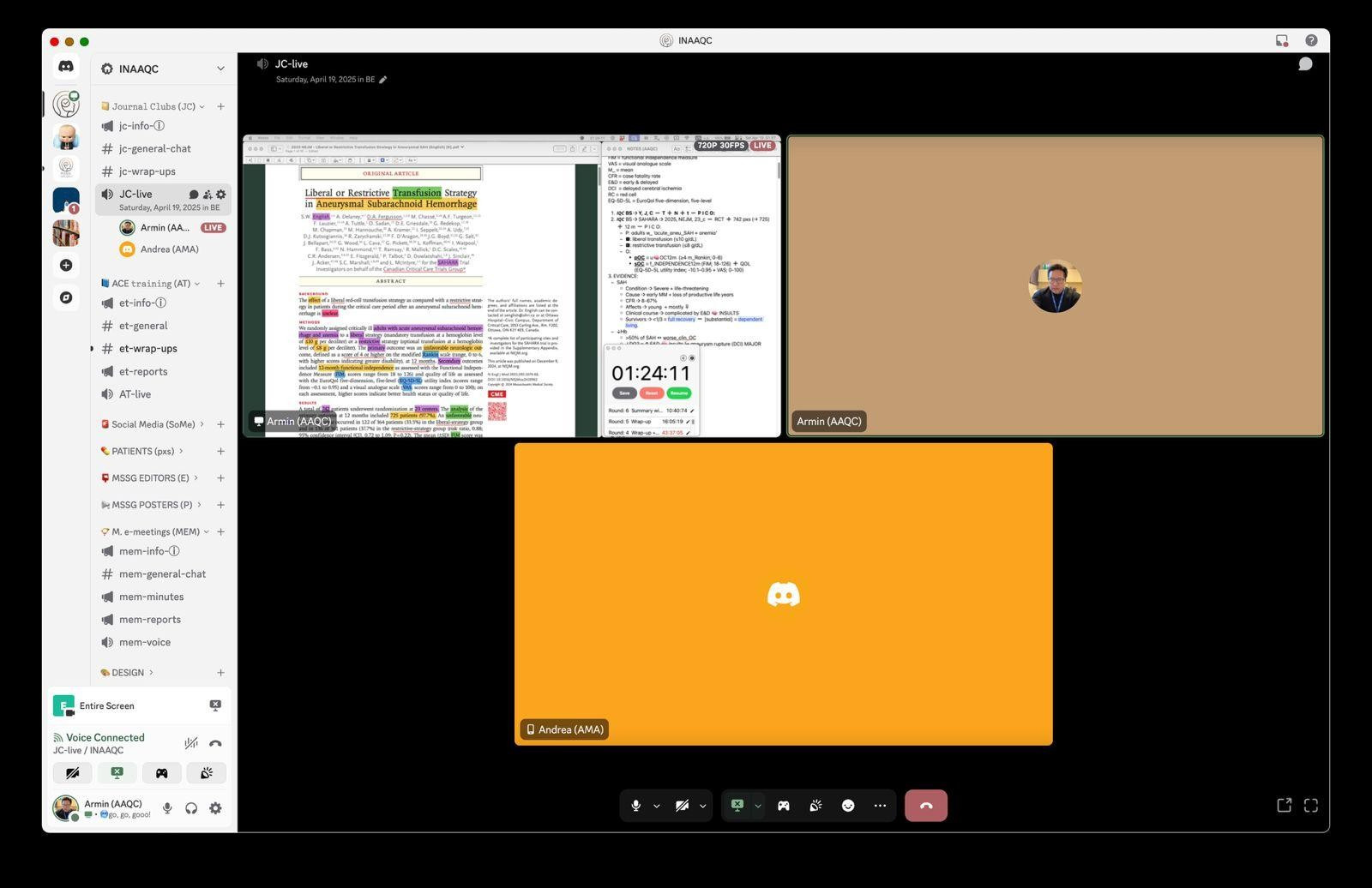Open the jc-general-chat channel
Viewport: 1372px width, 888px height.
coord(154,148)
